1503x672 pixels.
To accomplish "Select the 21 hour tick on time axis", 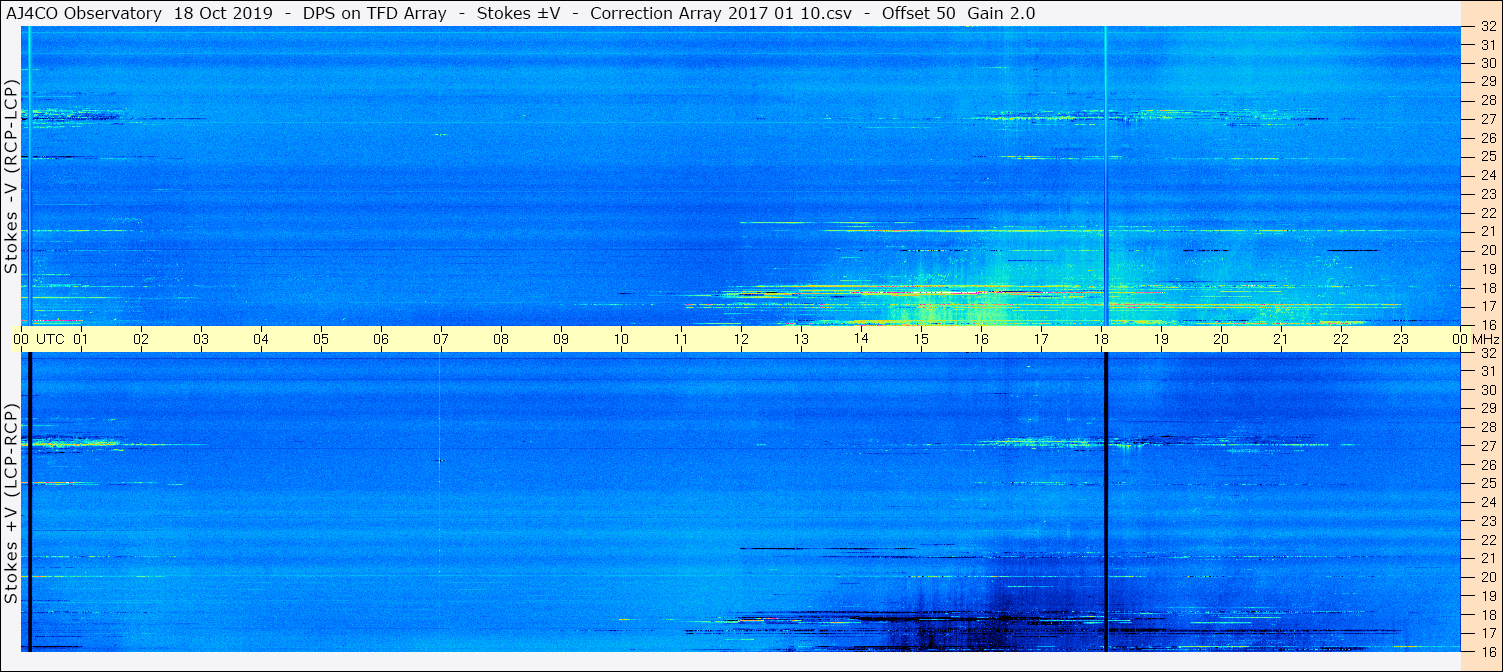I will click(x=1281, y=339).
